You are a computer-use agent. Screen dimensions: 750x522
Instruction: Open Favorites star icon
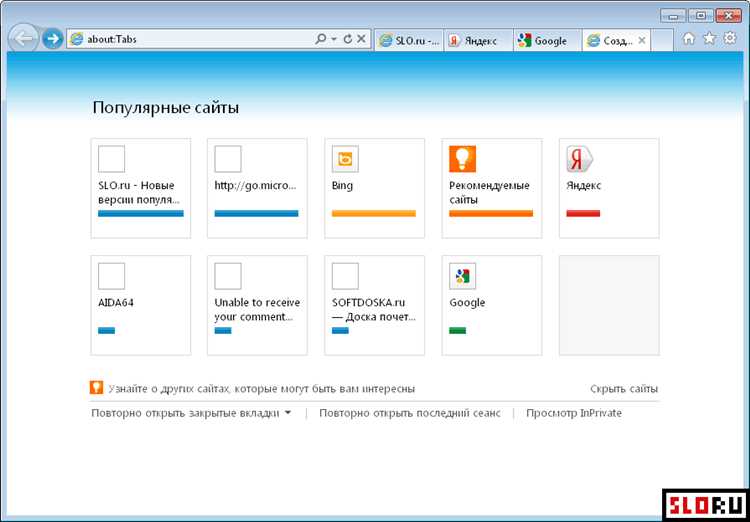pyautogui.click(x=709, y=39)
